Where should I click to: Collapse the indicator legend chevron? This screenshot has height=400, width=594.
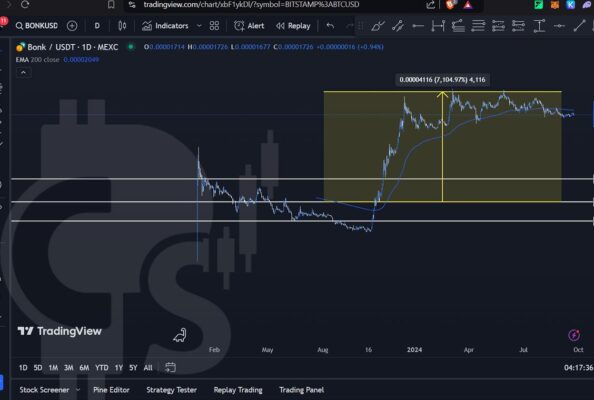(23, 72)
